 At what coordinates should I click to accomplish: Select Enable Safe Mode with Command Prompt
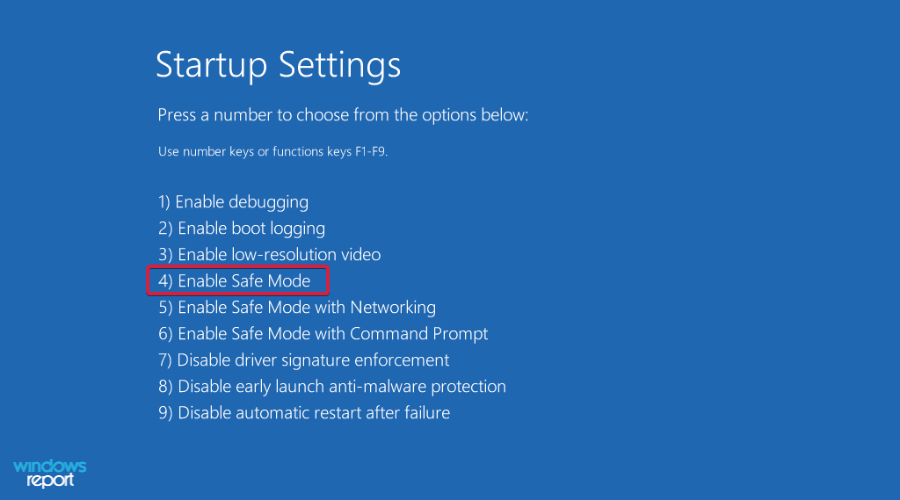[x=323, y=333]
